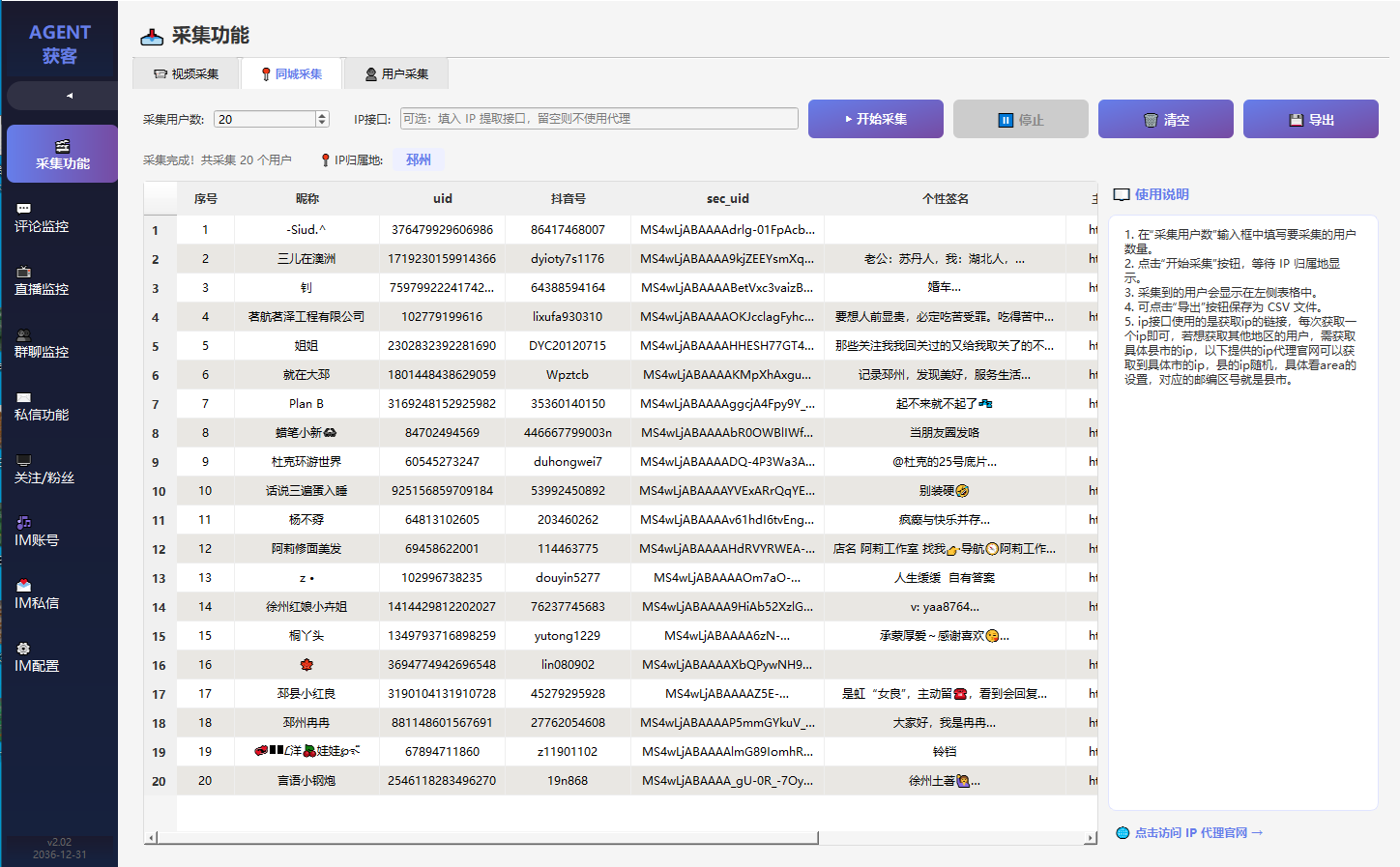
Task: Click the signature cell "人生缓缓 自有答案"
Action: coord(945,578)
